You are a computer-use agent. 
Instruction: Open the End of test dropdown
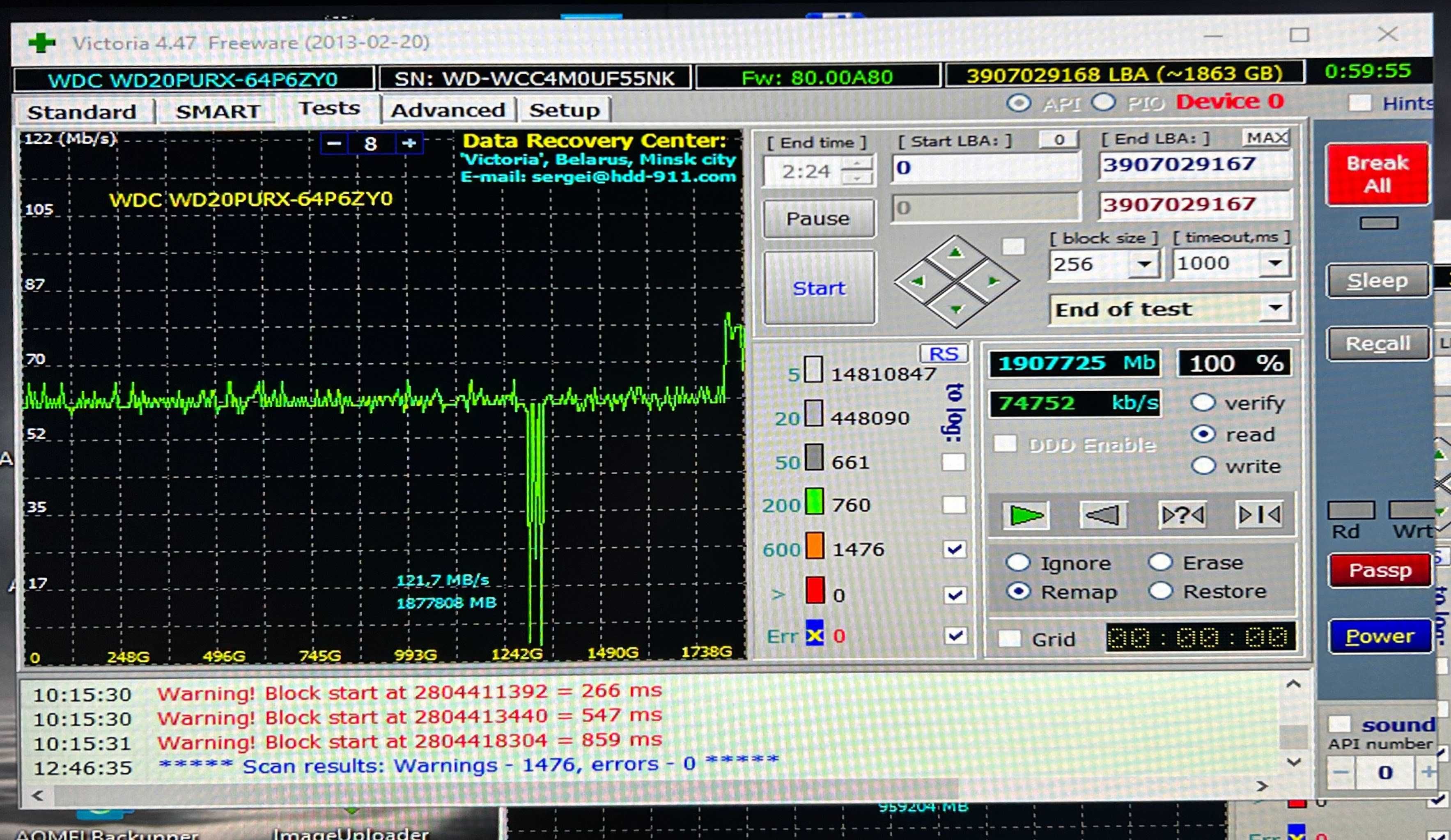coord(1276,308)
